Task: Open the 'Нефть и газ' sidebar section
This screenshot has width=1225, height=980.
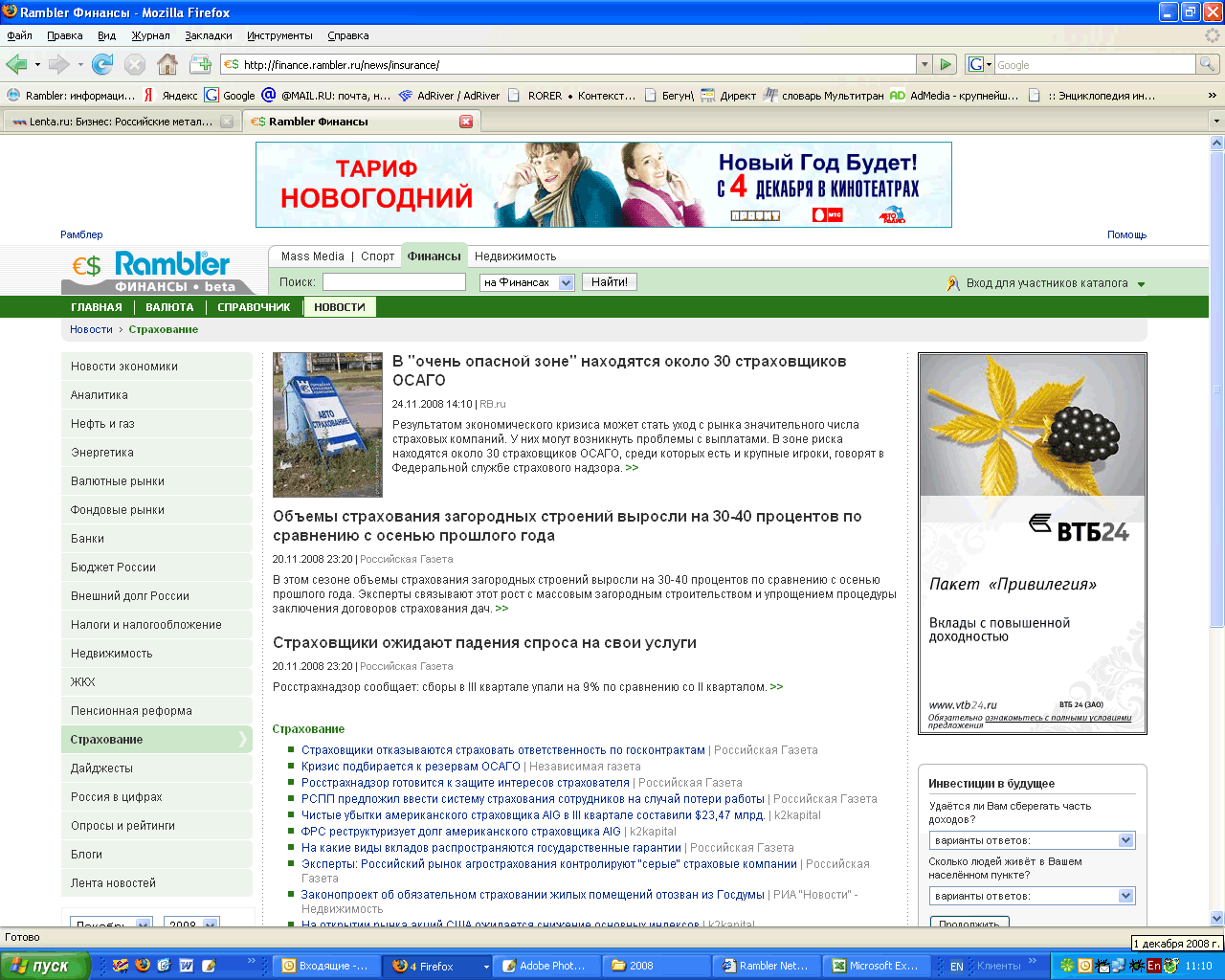Action: click(157, 424)
